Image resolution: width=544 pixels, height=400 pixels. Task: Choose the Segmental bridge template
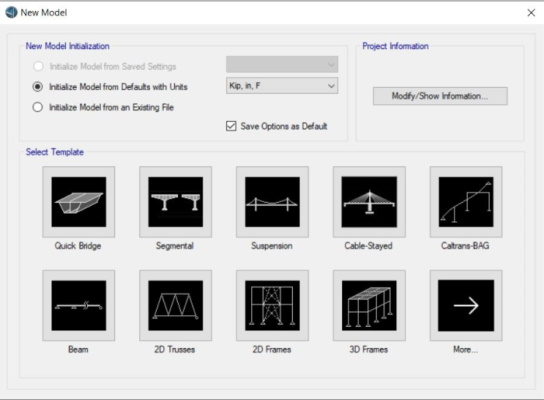[x=176, y=202]
